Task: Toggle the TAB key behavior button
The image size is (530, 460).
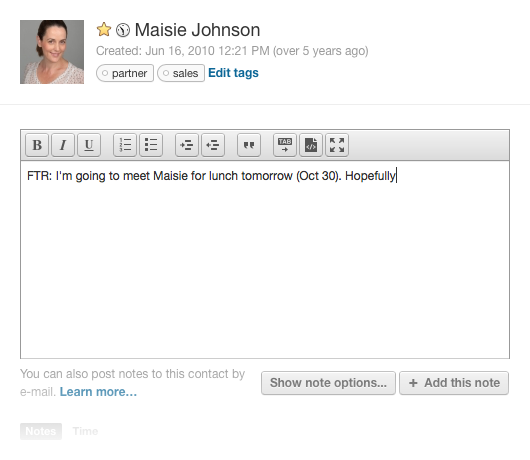Action: [x=285, y=145]
